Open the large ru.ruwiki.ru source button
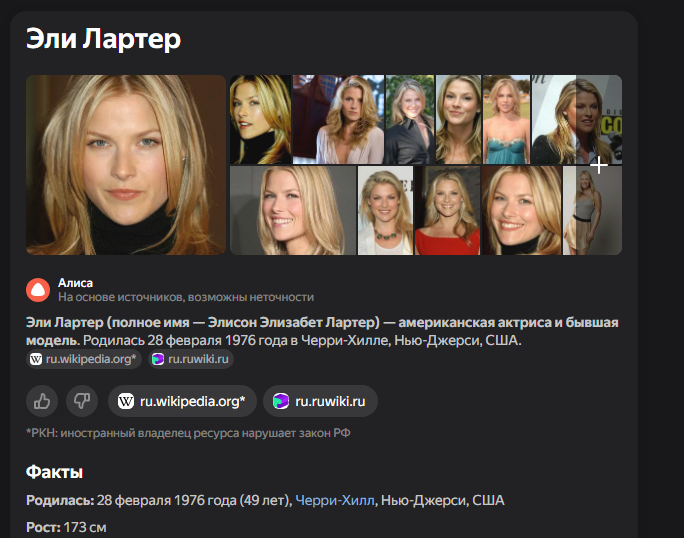684x538 pixels. point(320,401)
